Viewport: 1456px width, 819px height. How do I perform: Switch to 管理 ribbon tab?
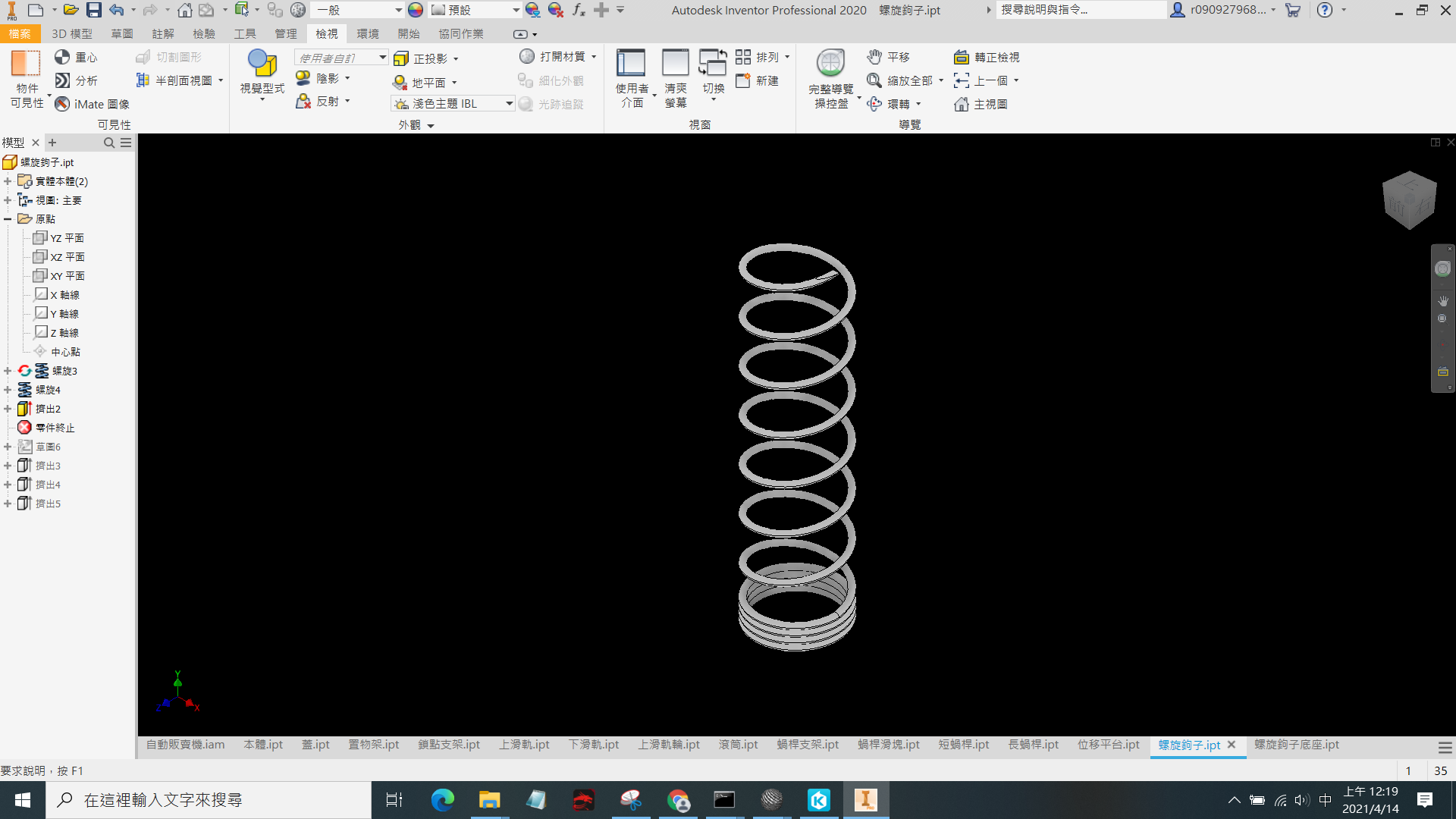tap(286, 33)
